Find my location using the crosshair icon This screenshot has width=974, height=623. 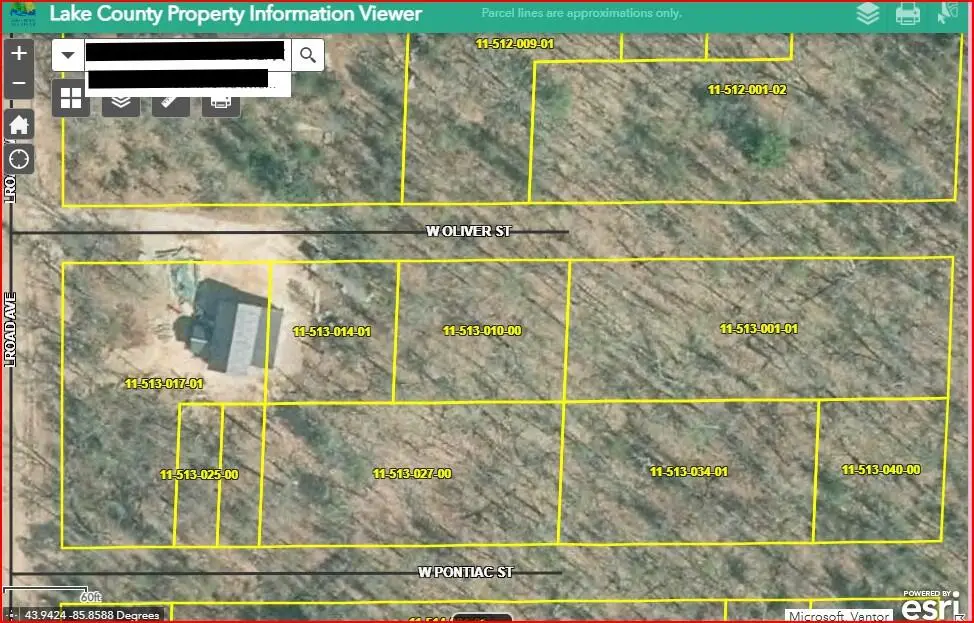18,158
